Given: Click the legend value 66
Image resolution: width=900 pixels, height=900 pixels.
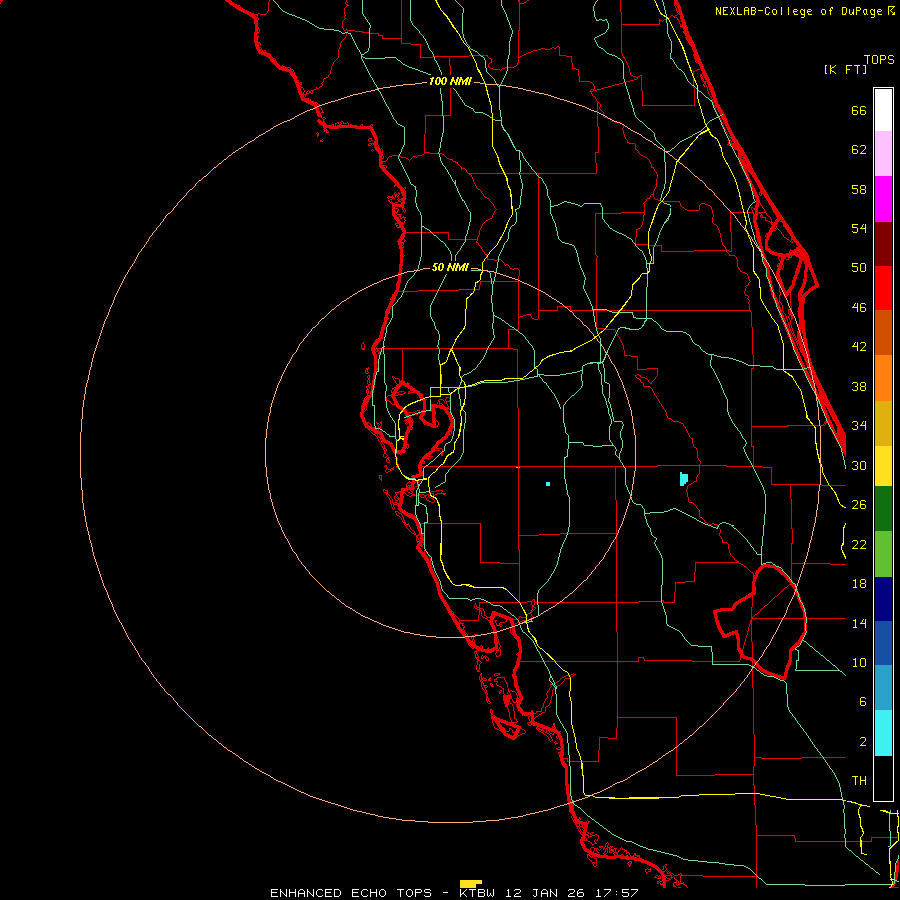Looking at the screenshot, I should click(859, 110).
